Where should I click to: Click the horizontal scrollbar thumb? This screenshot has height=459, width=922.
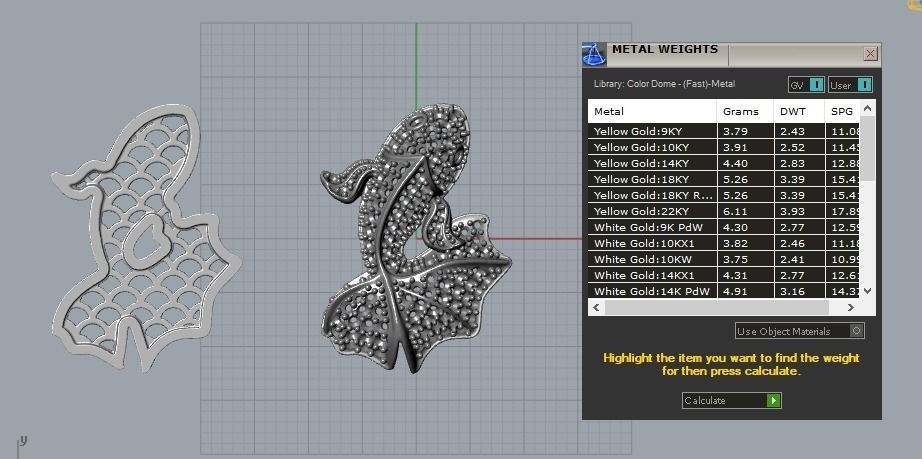coord(716,307)
